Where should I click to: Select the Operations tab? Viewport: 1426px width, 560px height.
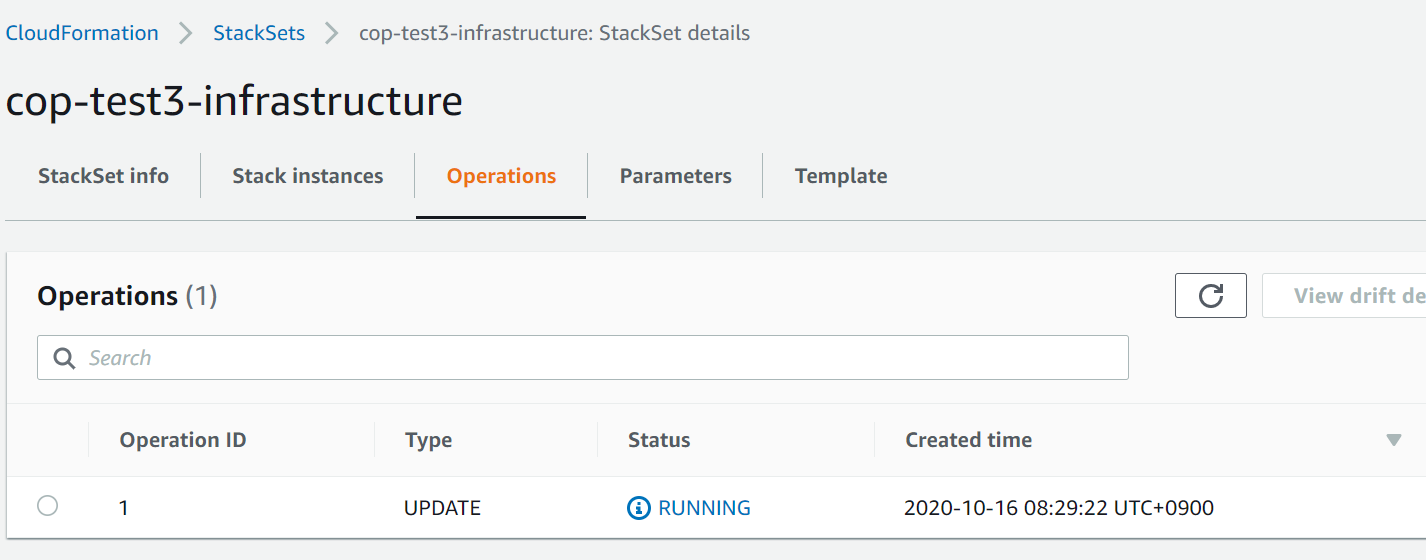point(501,176)
